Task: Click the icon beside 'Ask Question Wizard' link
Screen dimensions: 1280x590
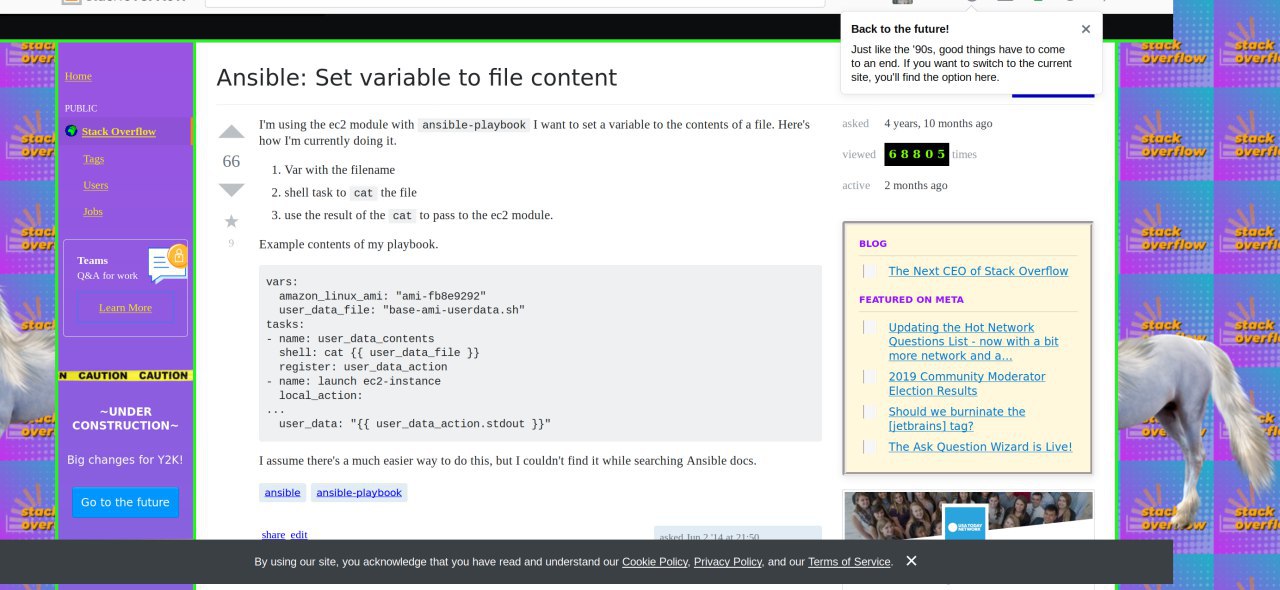Action: pyautogui.click(x=869, y=447)
